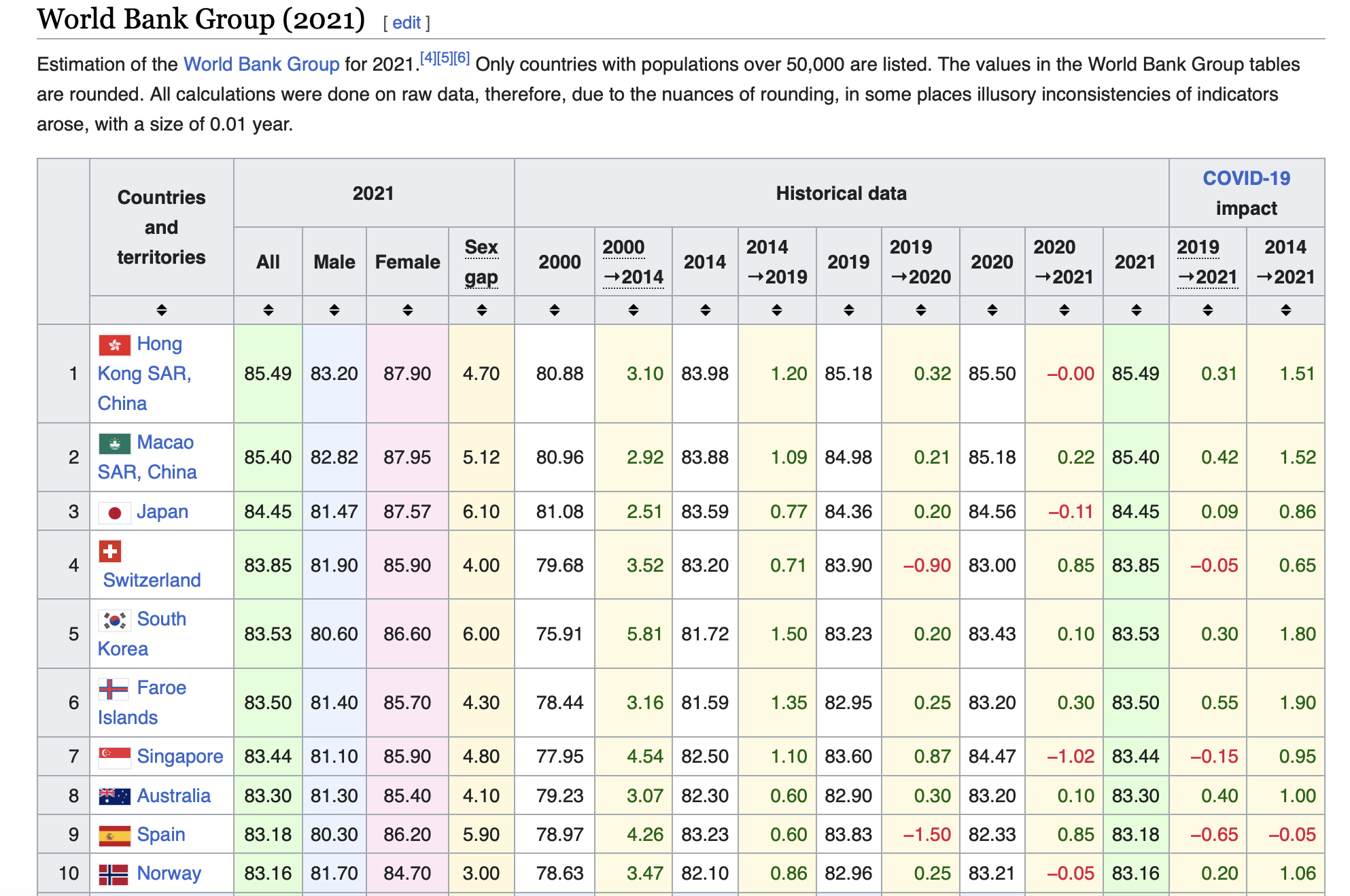Sort by COVID 2014→2021 column arrows

point(1286,310)
